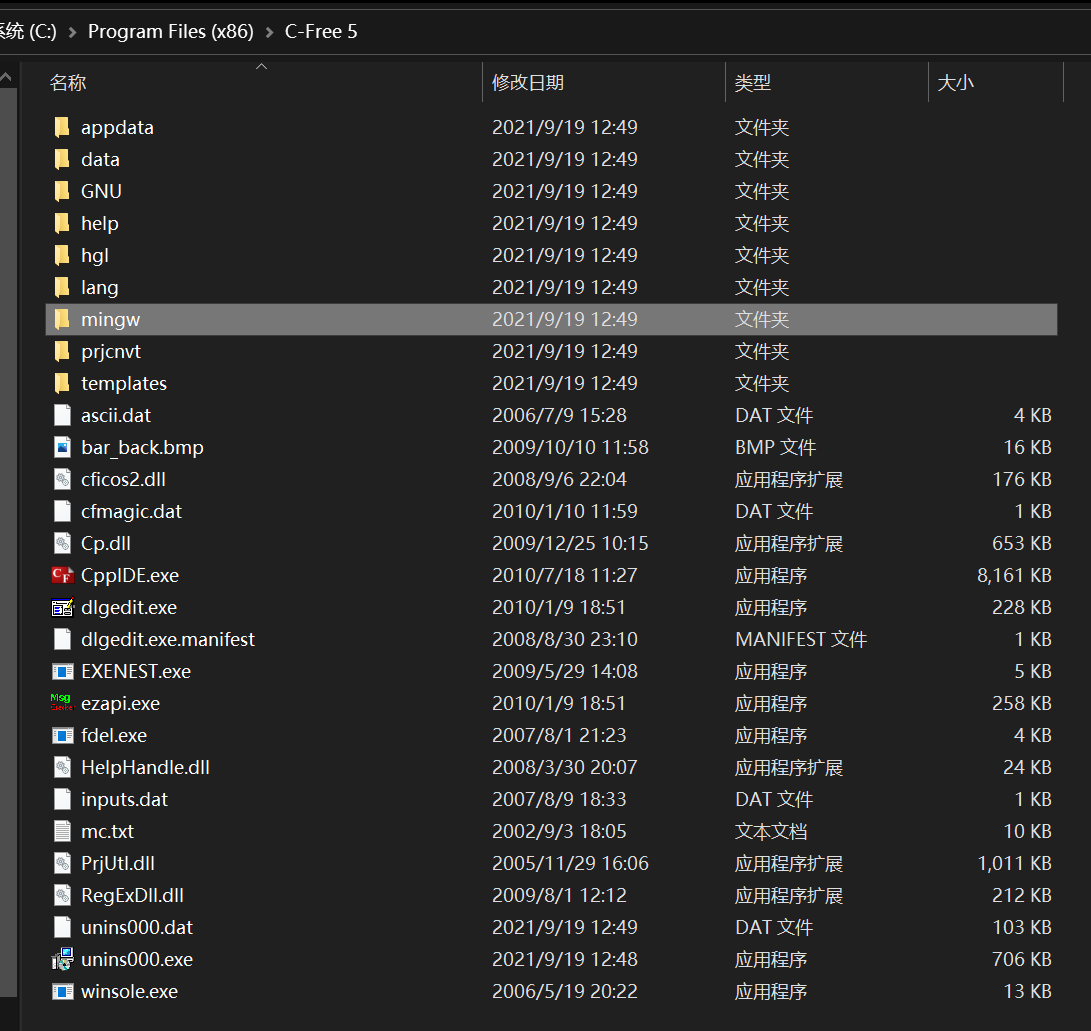
Task: Click the date 2006/5/19 20:22 of winsole.exe
Action: tap(564, 991)
